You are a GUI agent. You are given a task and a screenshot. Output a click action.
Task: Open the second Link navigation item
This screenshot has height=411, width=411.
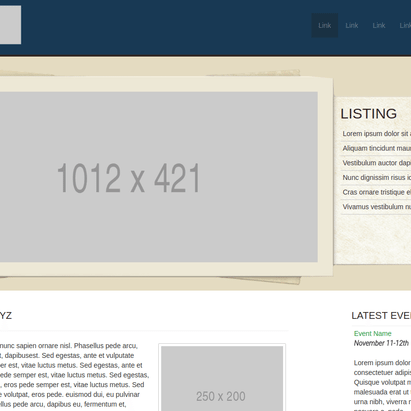coord(352,25)
